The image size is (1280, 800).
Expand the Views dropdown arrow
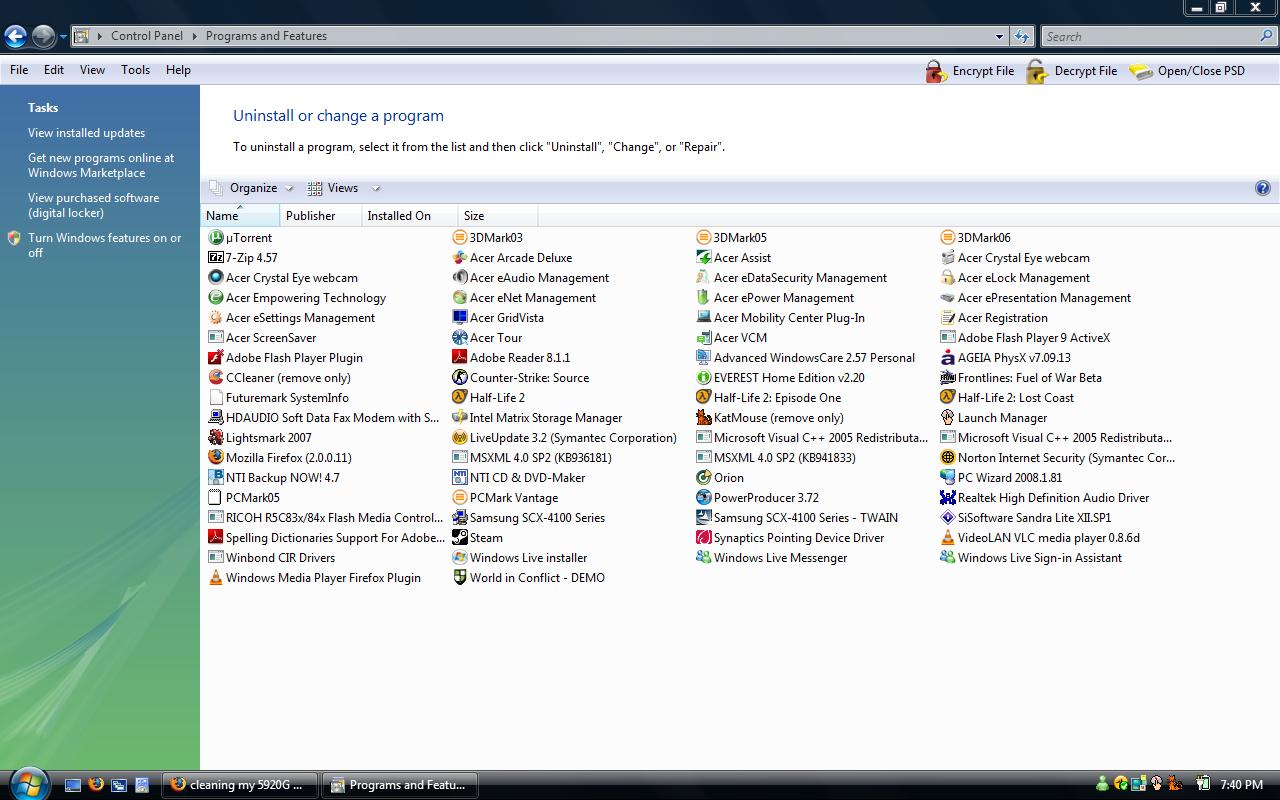coord(376,188)
